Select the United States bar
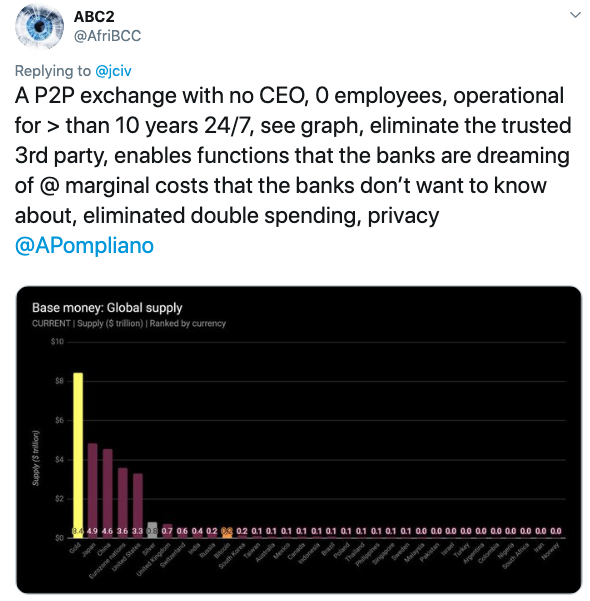This screenshot has height=601, width=590. [138, 506]
